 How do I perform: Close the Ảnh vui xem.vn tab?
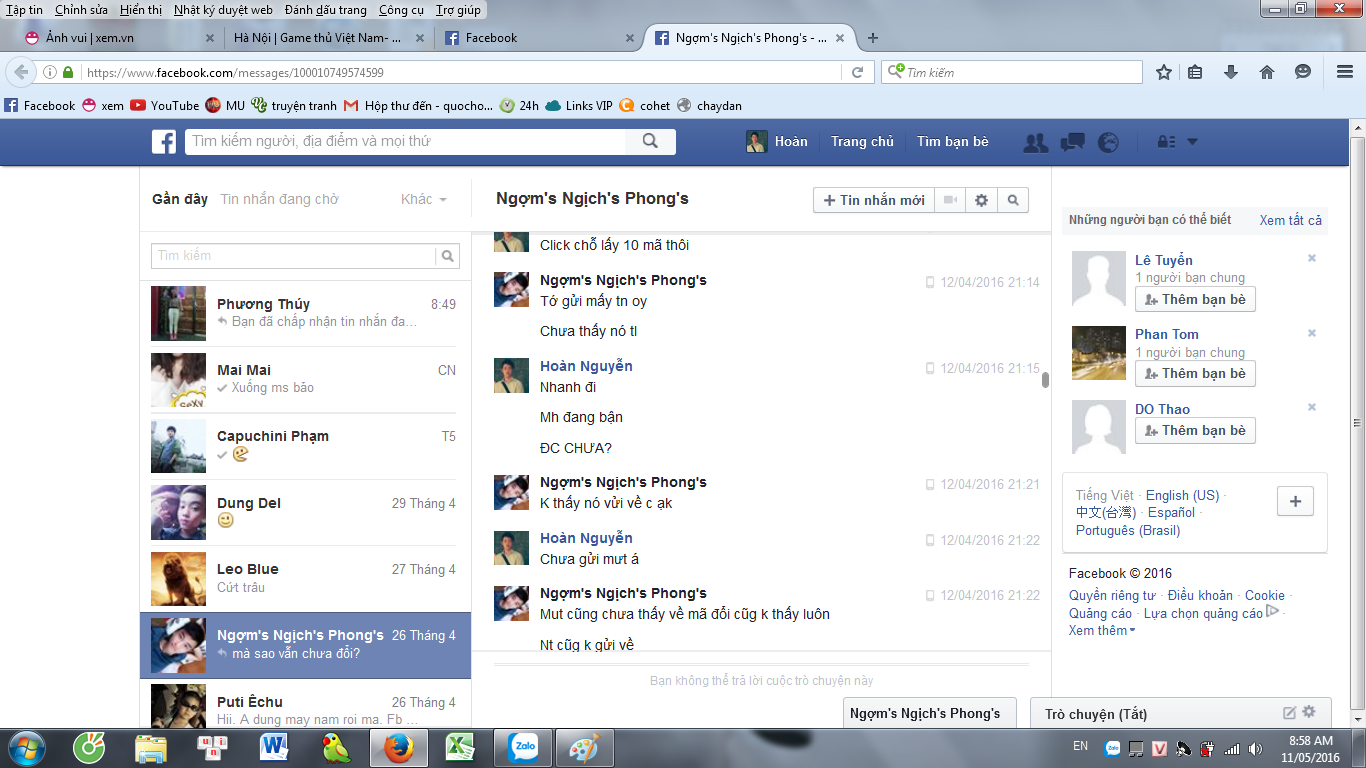210,38
